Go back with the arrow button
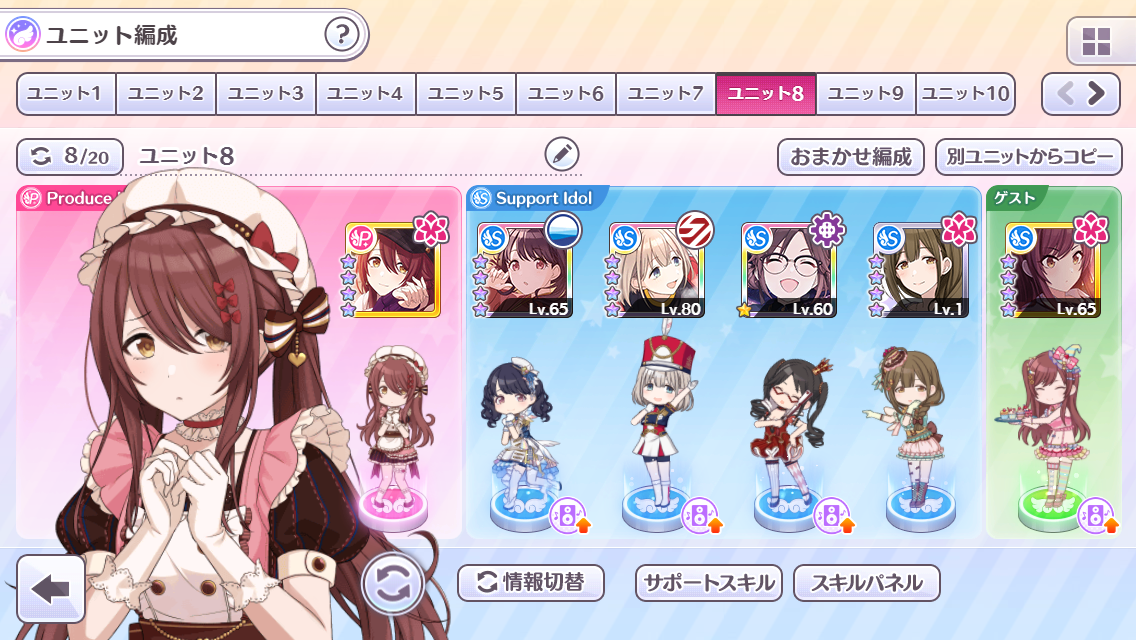The height and width of the screenshot is (640, 1136). pos(51,588)
